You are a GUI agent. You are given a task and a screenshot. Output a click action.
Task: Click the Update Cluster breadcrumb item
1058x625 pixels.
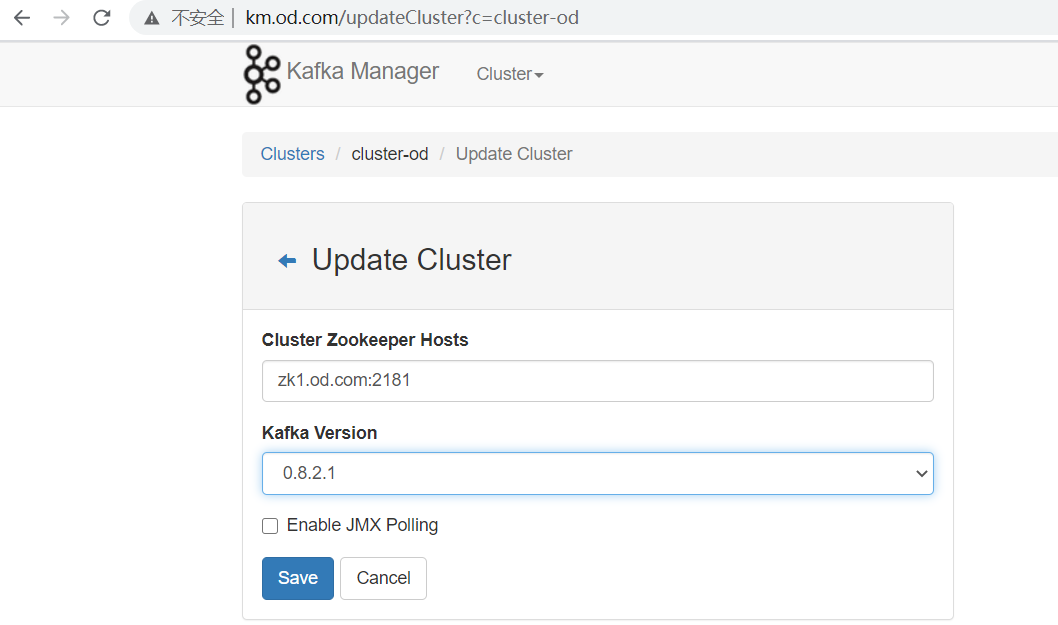tap(514, 154)
